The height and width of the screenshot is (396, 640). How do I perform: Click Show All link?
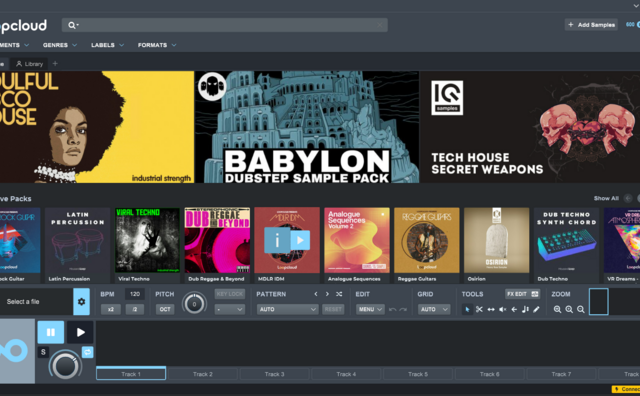tap(606, 198)
